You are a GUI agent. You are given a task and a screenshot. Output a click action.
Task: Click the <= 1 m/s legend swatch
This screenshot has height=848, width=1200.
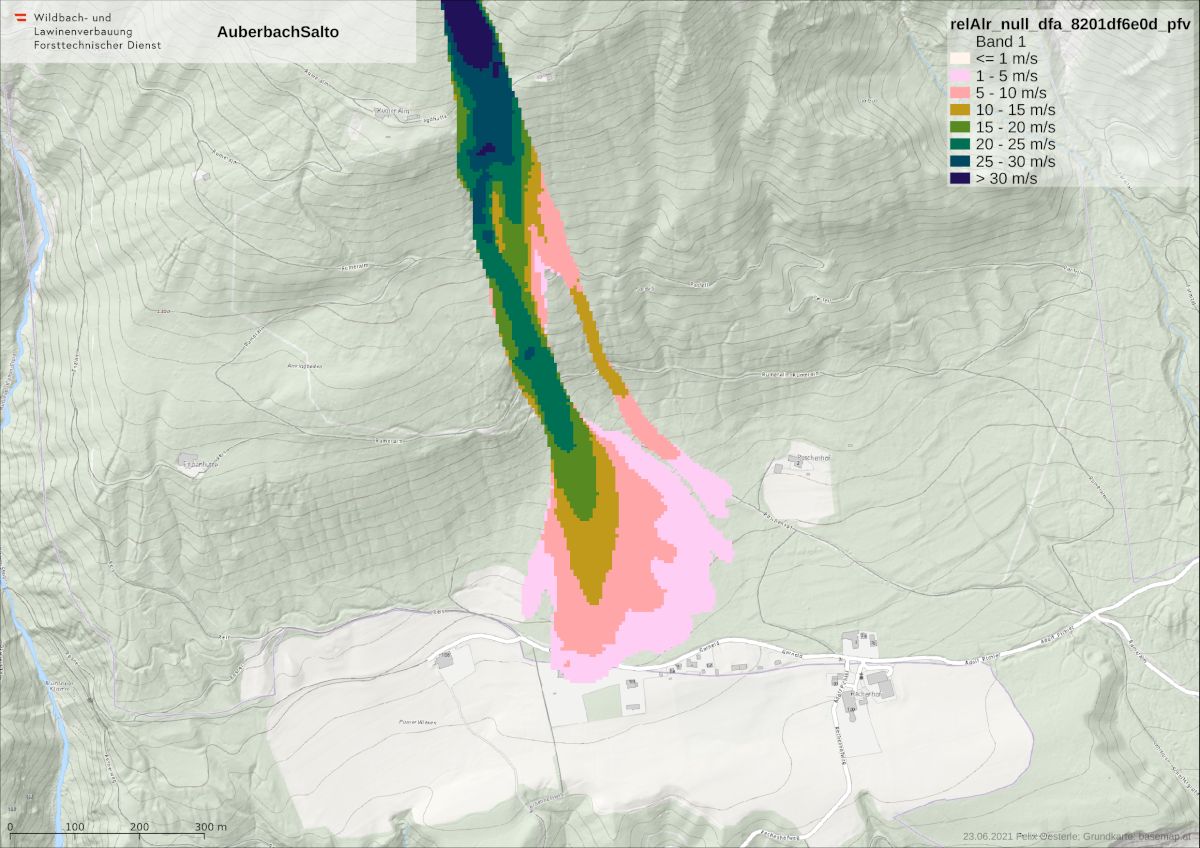pyautogui.click(x=960, y=59)
